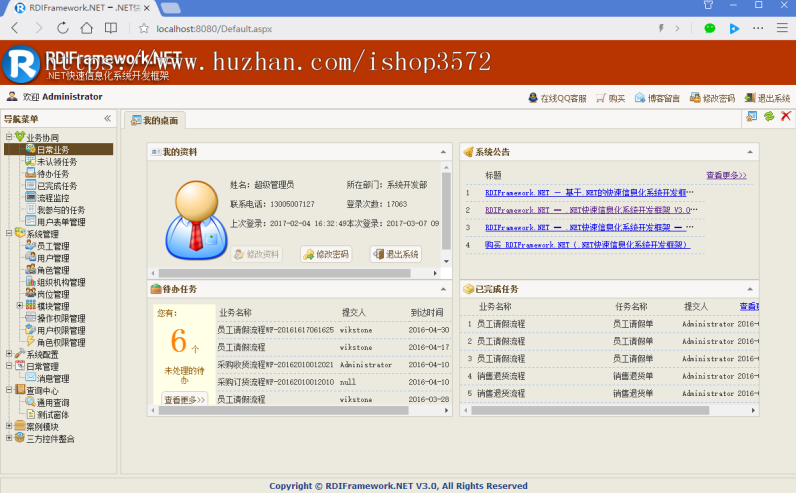This screenshot has width=796, height=493.
Task: Collapse the 业务协同 tree node
Action: pyautogui.click(x=9, y=137)
